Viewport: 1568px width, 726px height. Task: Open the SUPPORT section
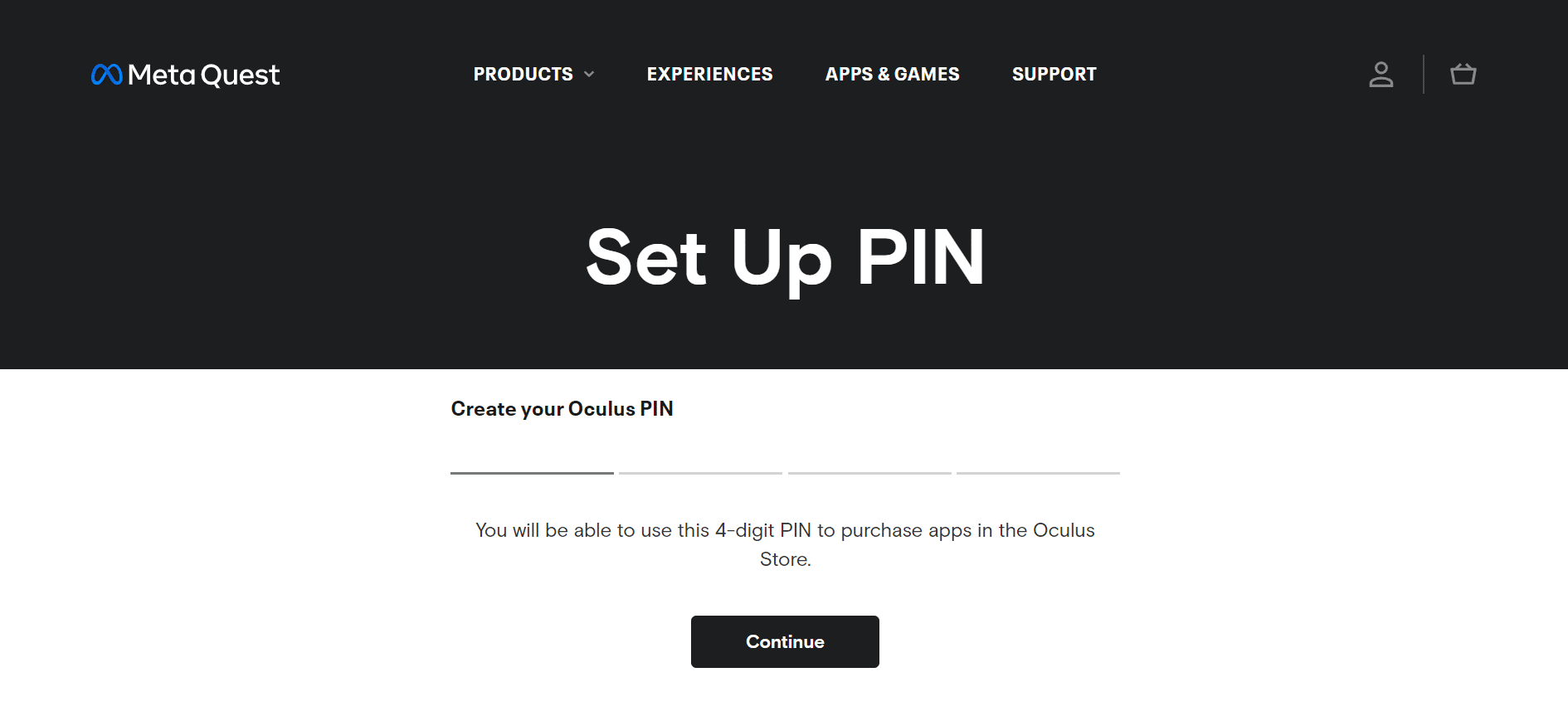coord(1054,74)
